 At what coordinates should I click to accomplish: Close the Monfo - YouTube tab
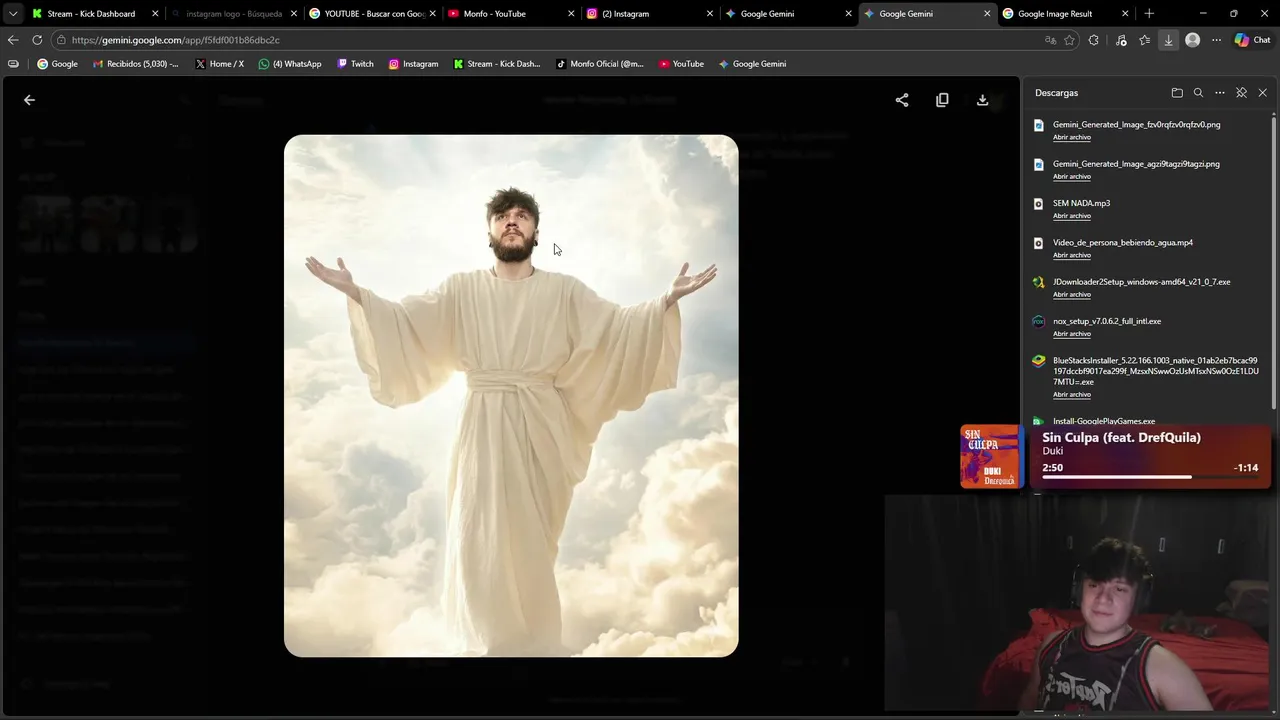(x=571, y=14)
